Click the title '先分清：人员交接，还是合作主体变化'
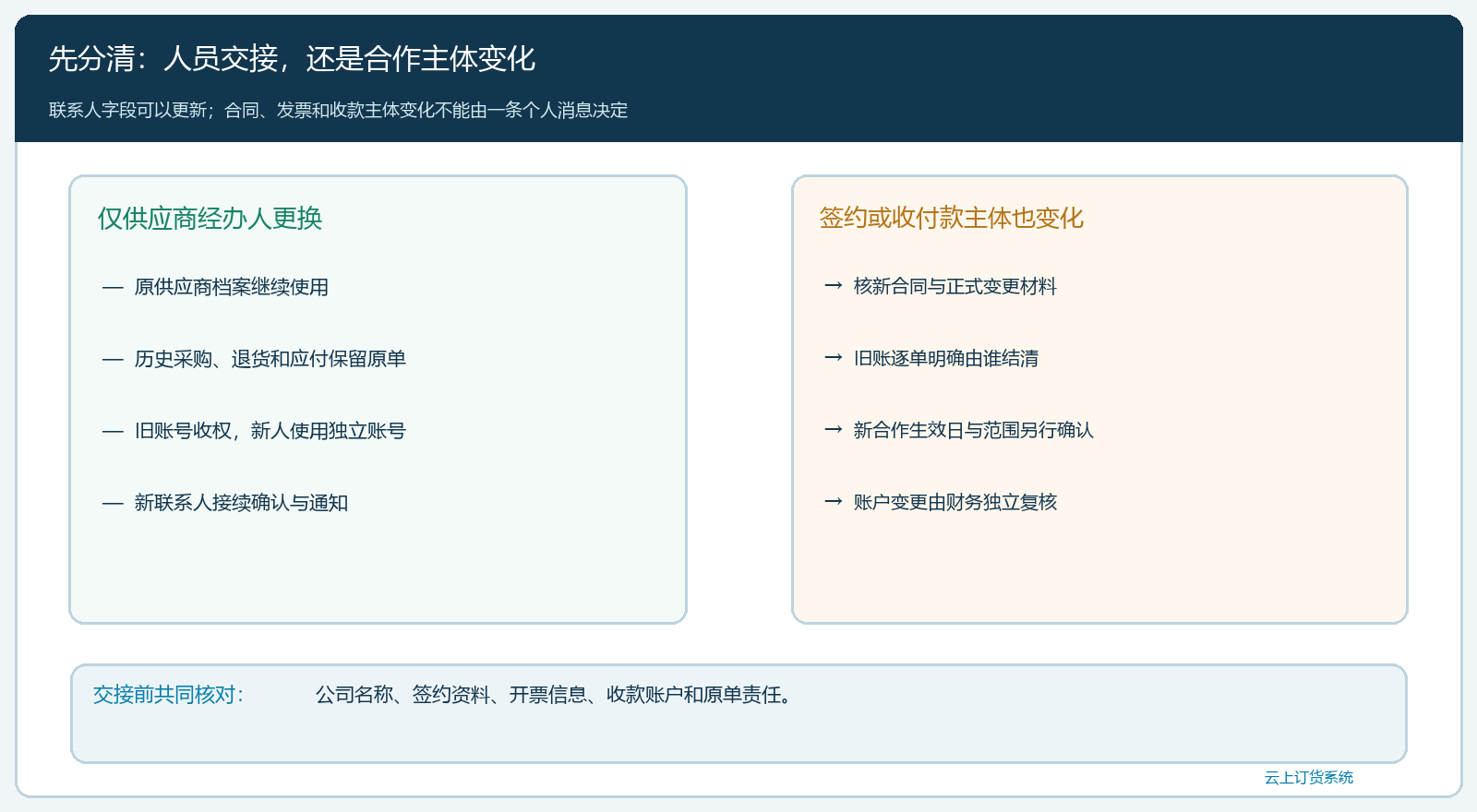Viewport: 1477px width, 812px height. [x=292, y=59]
